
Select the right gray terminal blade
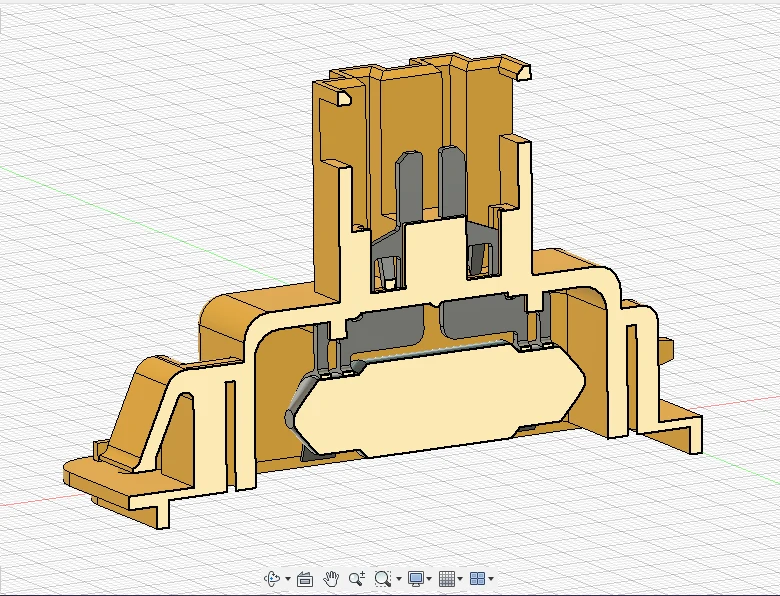click(x=451, y=180)
